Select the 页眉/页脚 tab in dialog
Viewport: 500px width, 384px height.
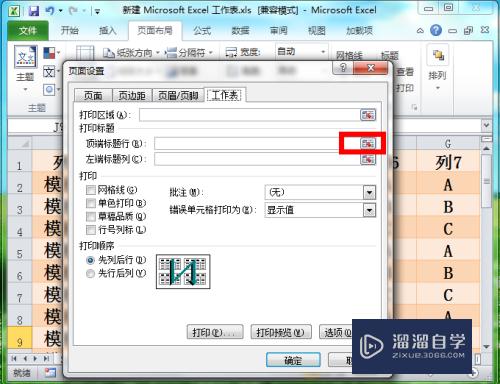pos(178,96)
